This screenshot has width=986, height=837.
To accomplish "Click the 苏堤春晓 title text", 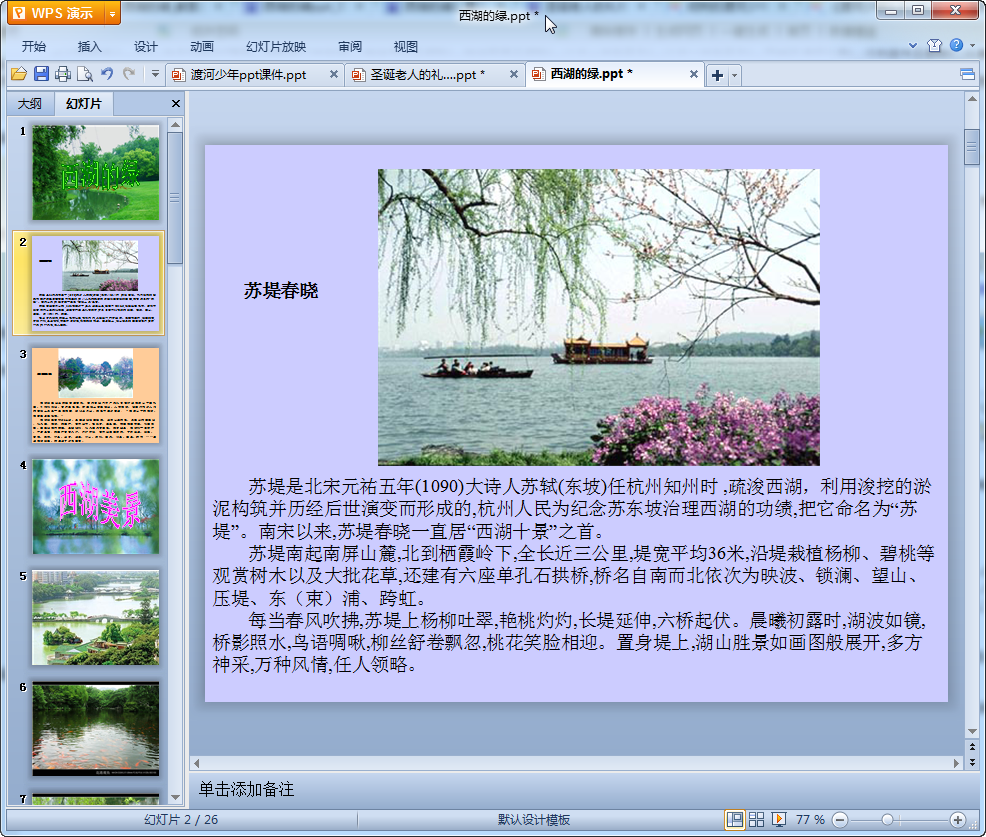I will (x=281, y=291).
